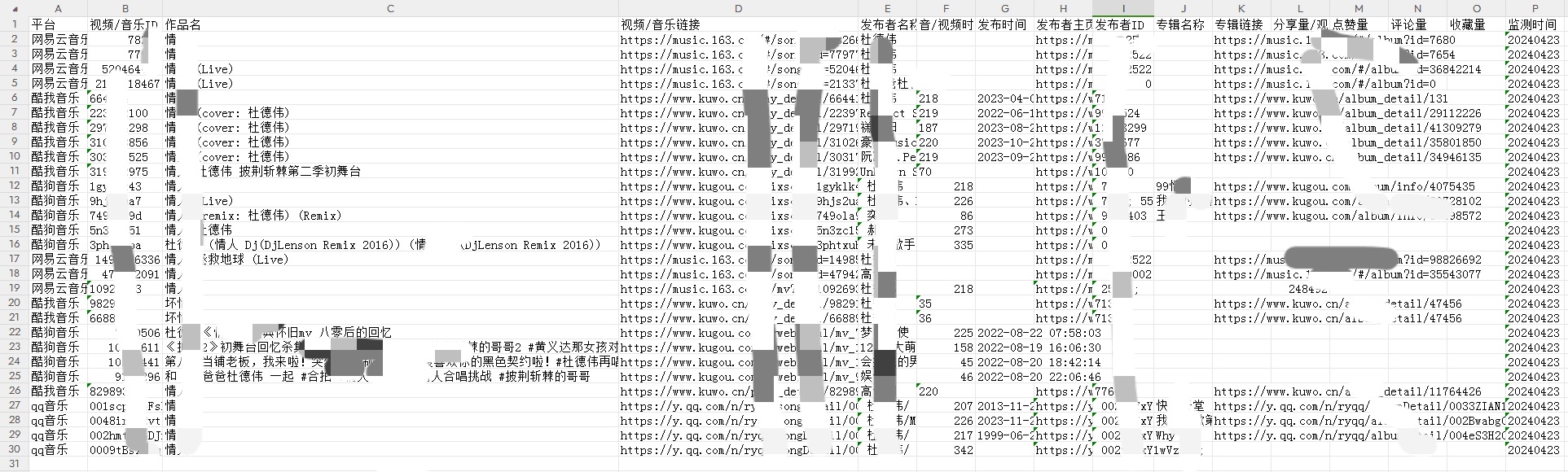Select column C header

(x=390, y=9)
